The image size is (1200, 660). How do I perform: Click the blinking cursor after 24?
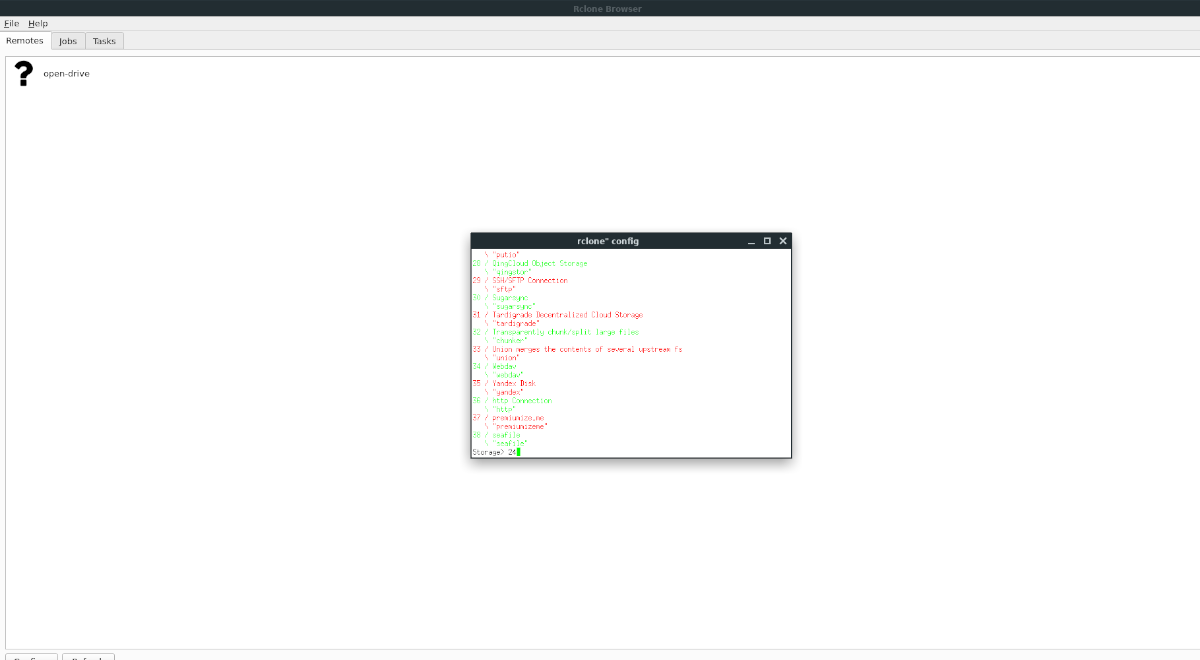pos(516,452)
